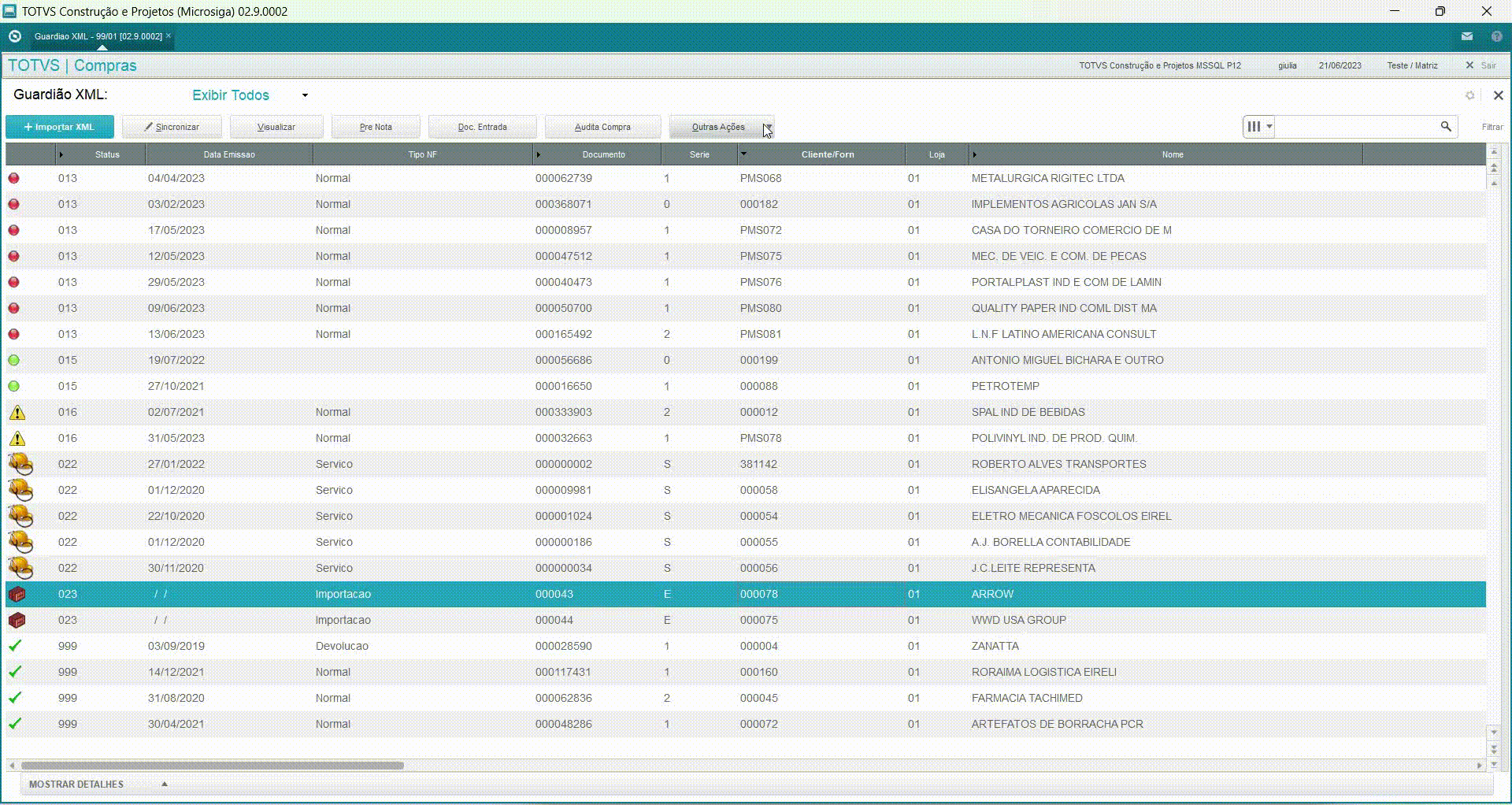Click green checkmark icon for FARMACIA TACHIMED row

click(15, 697)
